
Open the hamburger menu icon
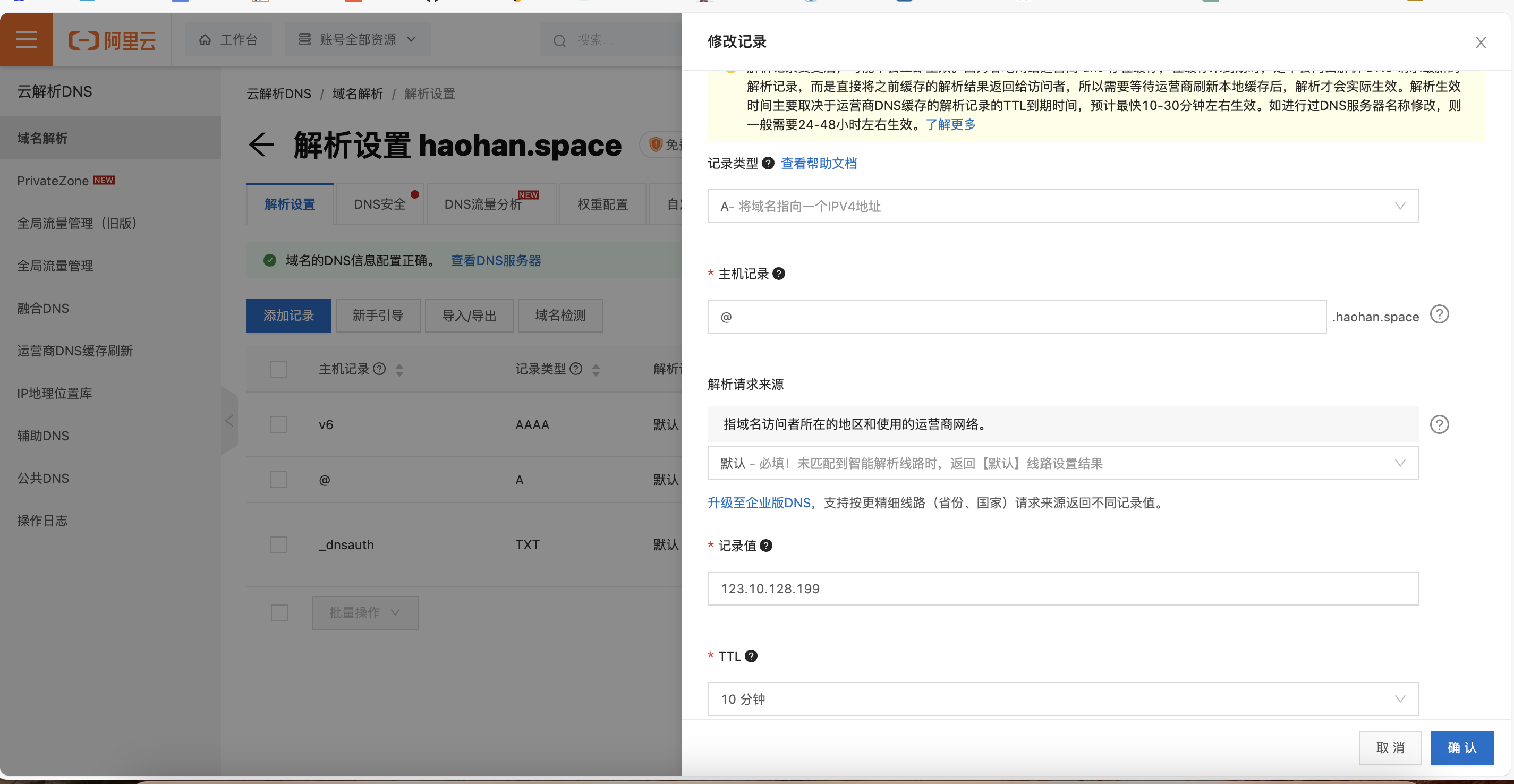click(x=27, y=39)
